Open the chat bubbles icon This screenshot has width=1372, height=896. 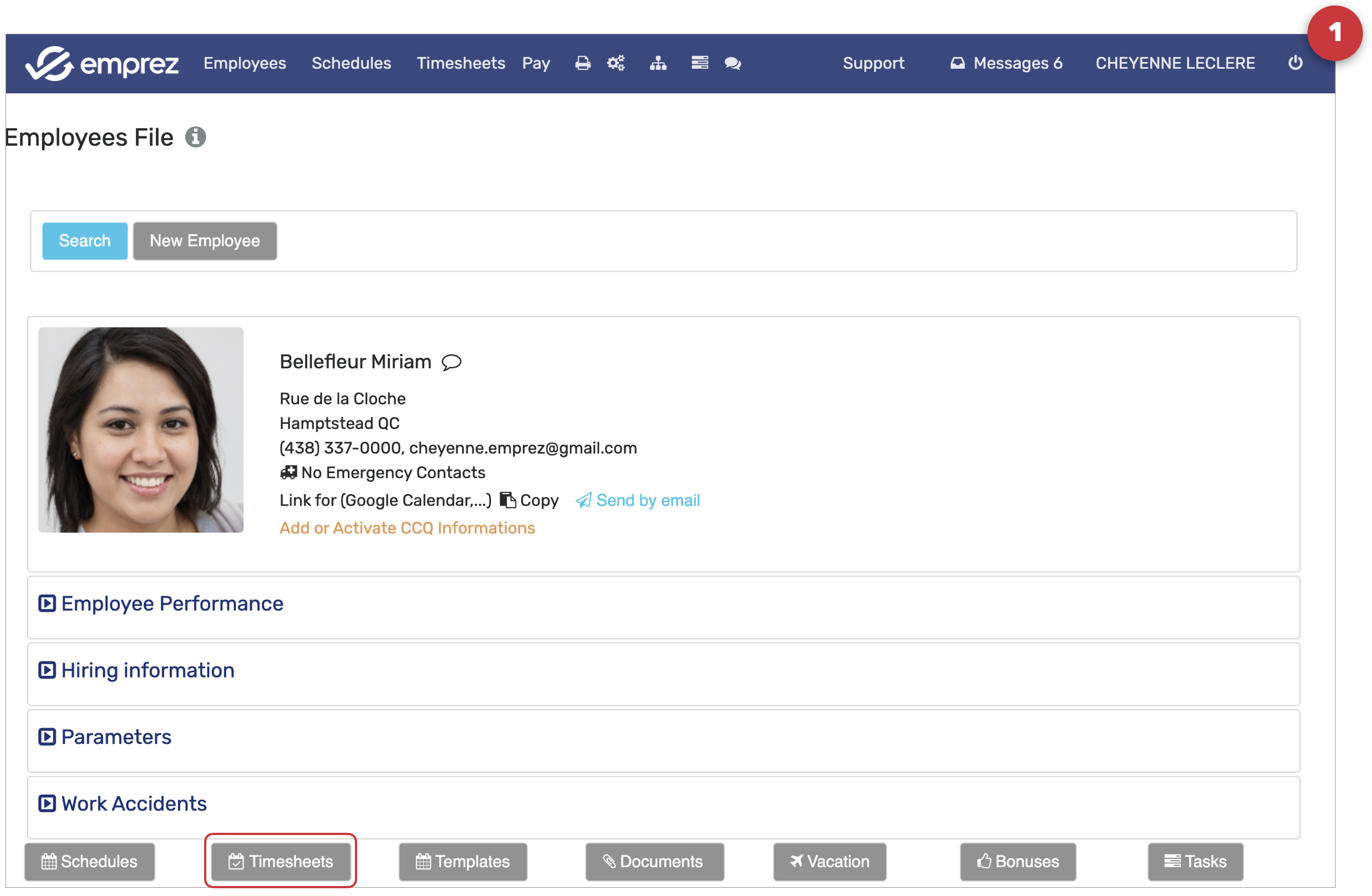(x=733, y=63)
